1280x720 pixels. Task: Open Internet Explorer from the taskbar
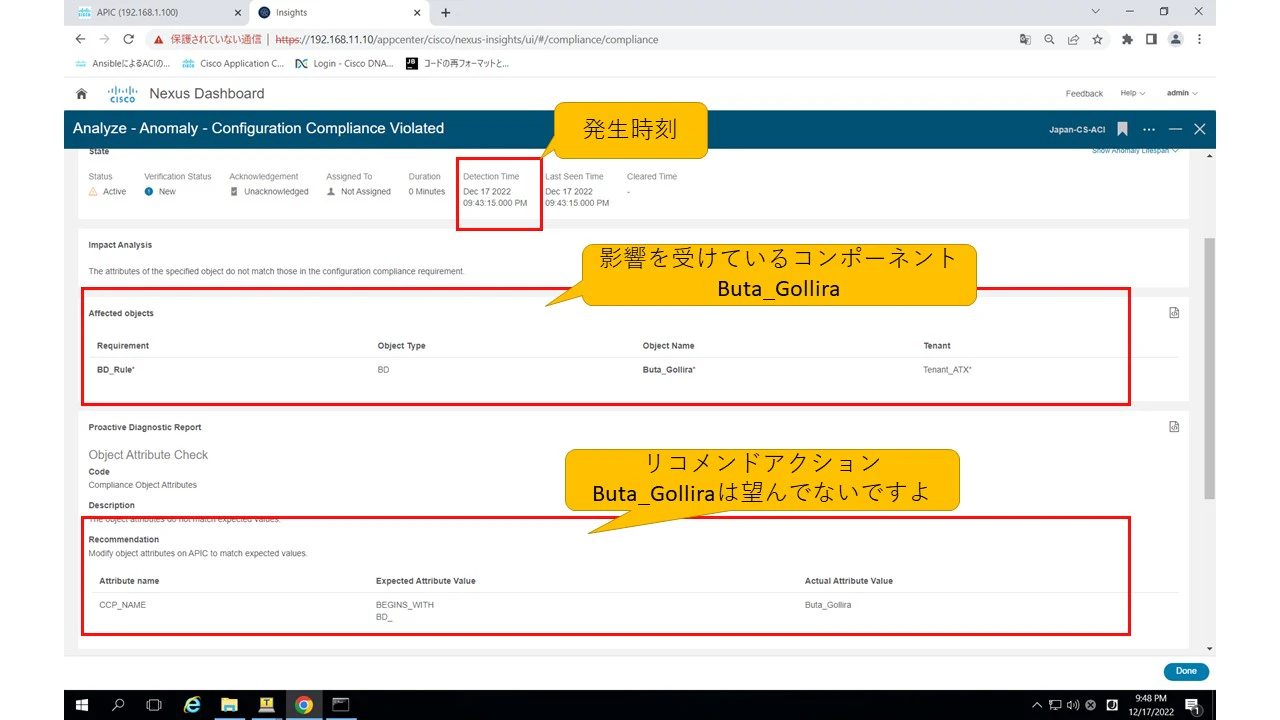(192, 705)
